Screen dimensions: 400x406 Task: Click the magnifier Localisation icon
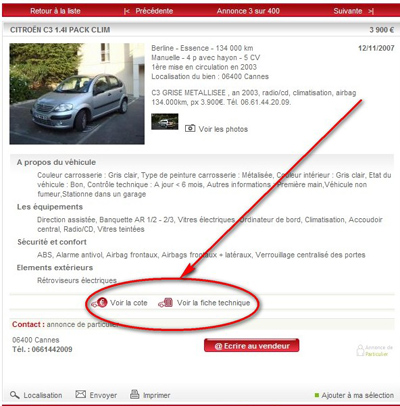tap(15, 395)
